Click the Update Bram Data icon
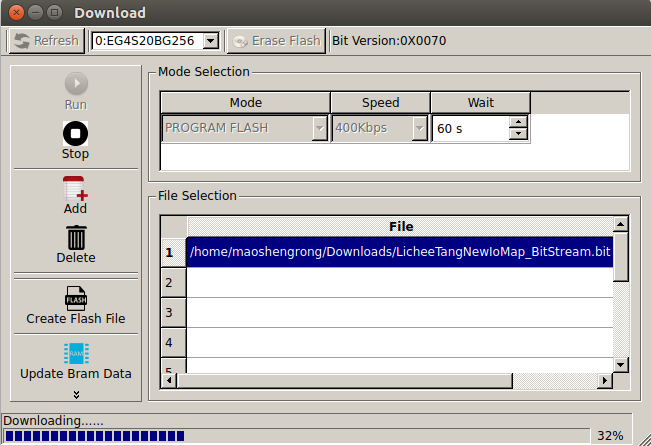The width and height of the screenshot is (651, 446). tap(75, 353)
